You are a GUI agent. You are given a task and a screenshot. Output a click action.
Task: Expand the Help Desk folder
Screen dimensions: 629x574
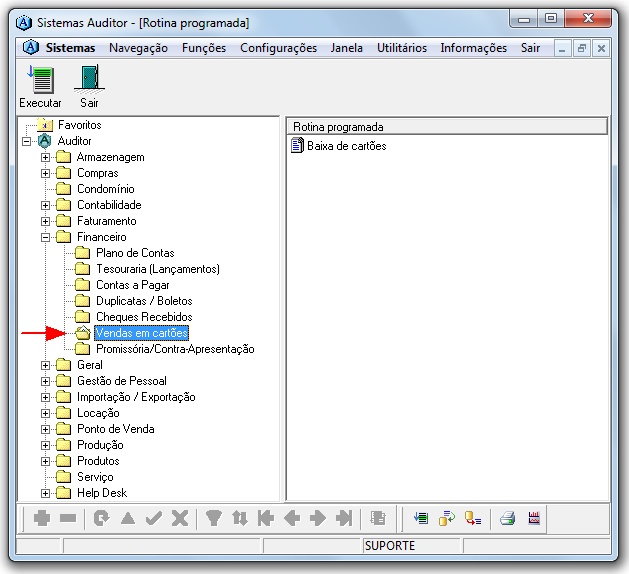(x=45, y=493)
